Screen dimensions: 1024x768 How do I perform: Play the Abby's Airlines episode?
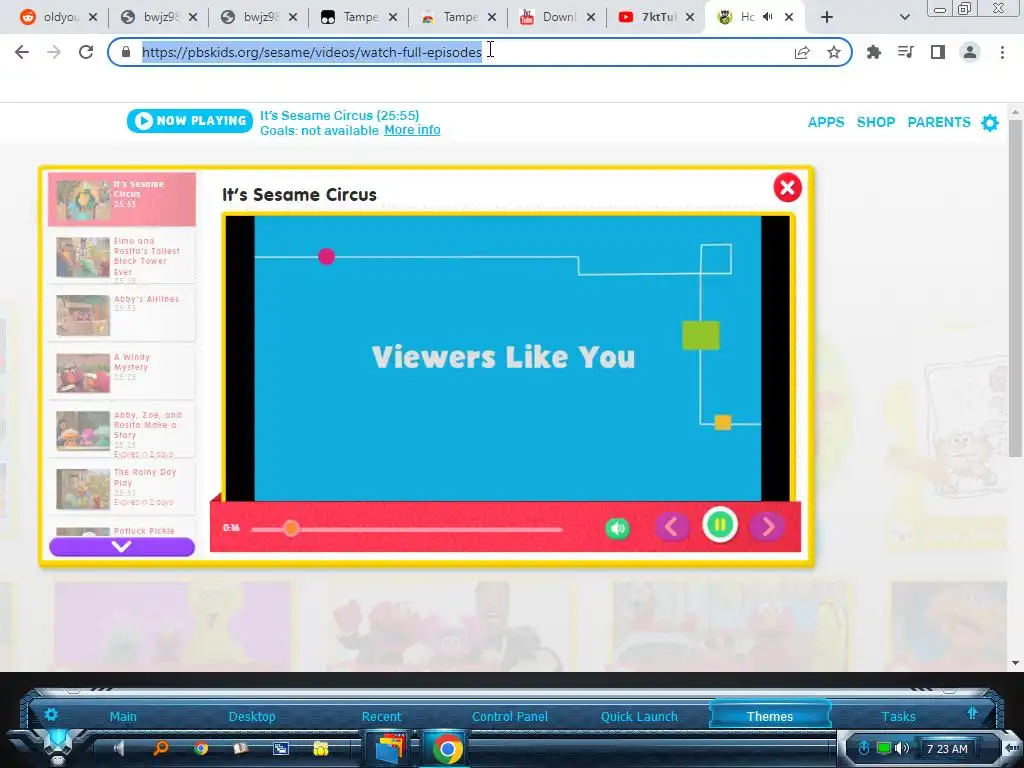tap(122, 315)
